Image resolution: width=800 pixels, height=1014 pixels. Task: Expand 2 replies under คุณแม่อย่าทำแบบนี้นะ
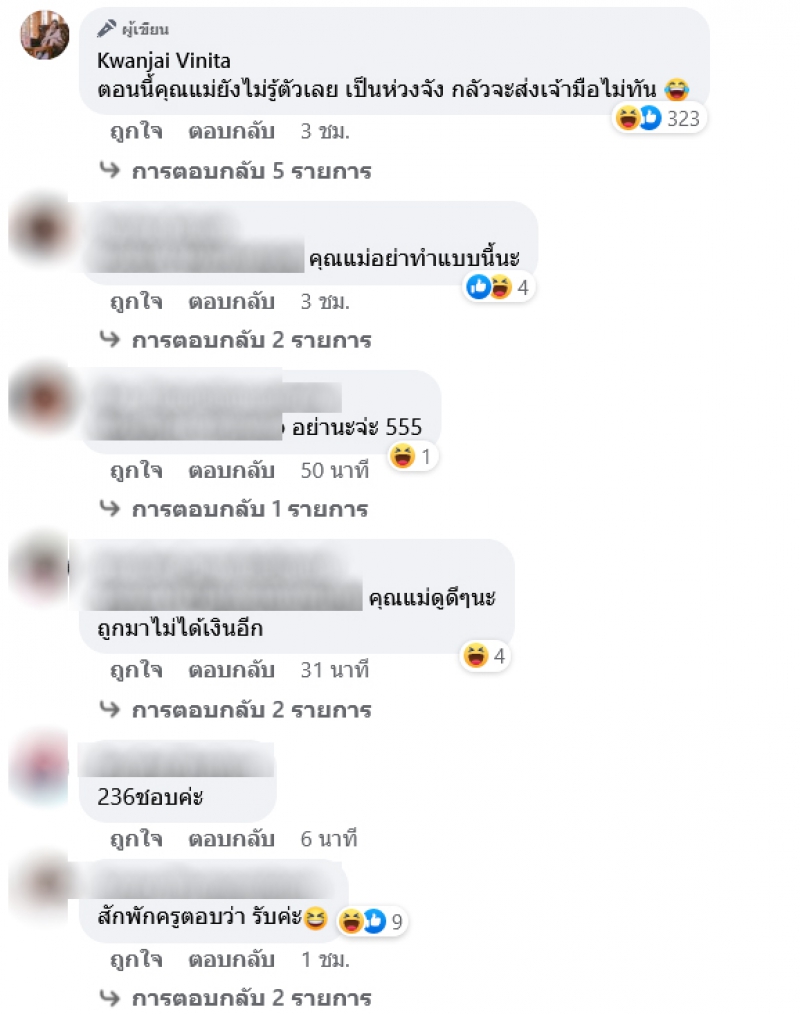coord(252,340)
